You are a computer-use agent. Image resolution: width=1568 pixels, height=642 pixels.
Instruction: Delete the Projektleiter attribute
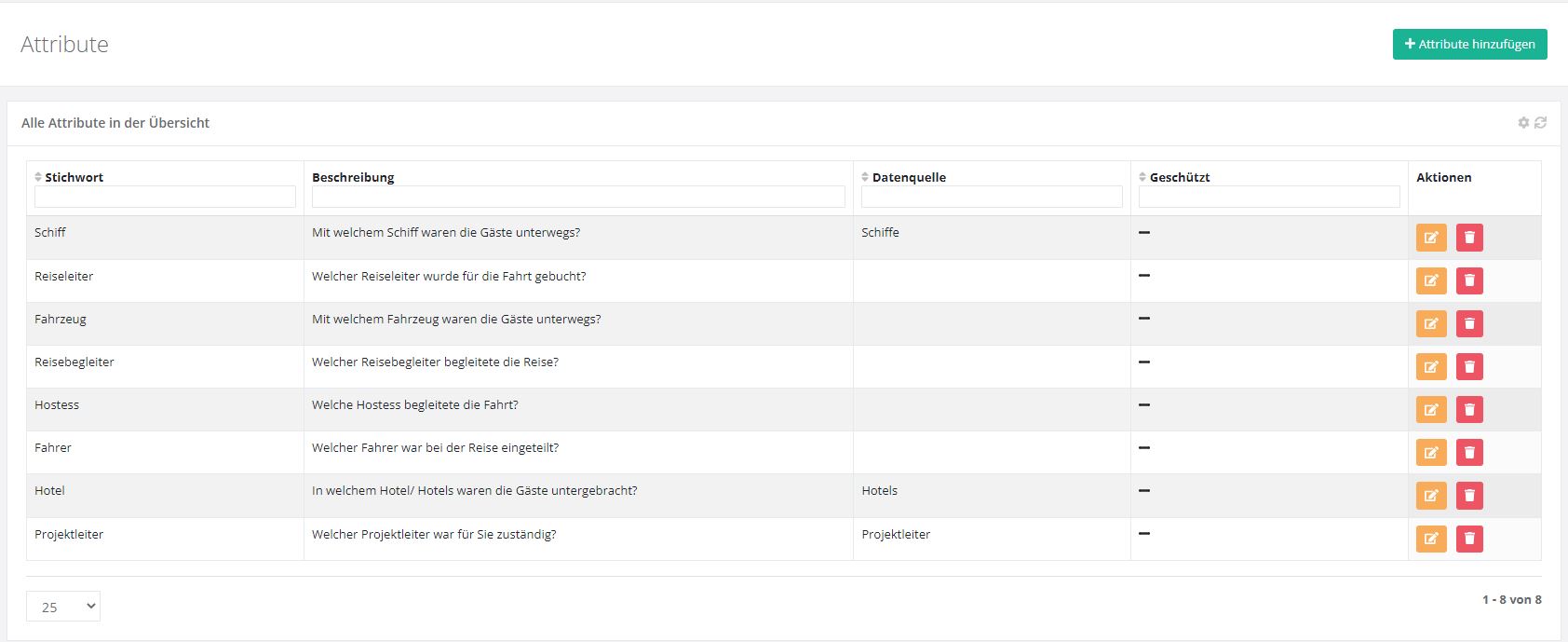[x=1469, y=539]
